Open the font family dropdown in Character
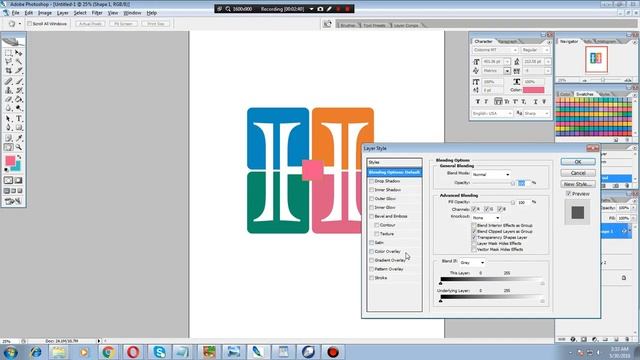 [x=495, y=50]
